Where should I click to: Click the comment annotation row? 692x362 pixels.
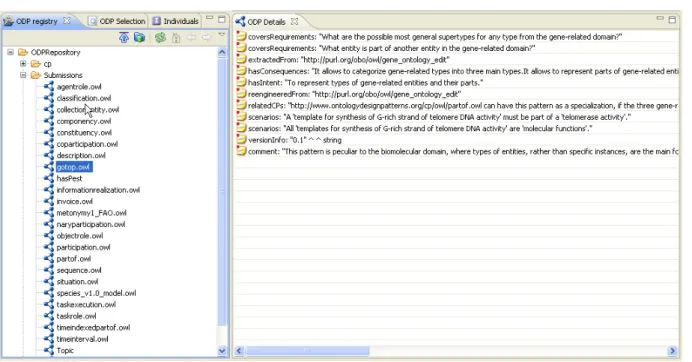(x=457, y=151)
